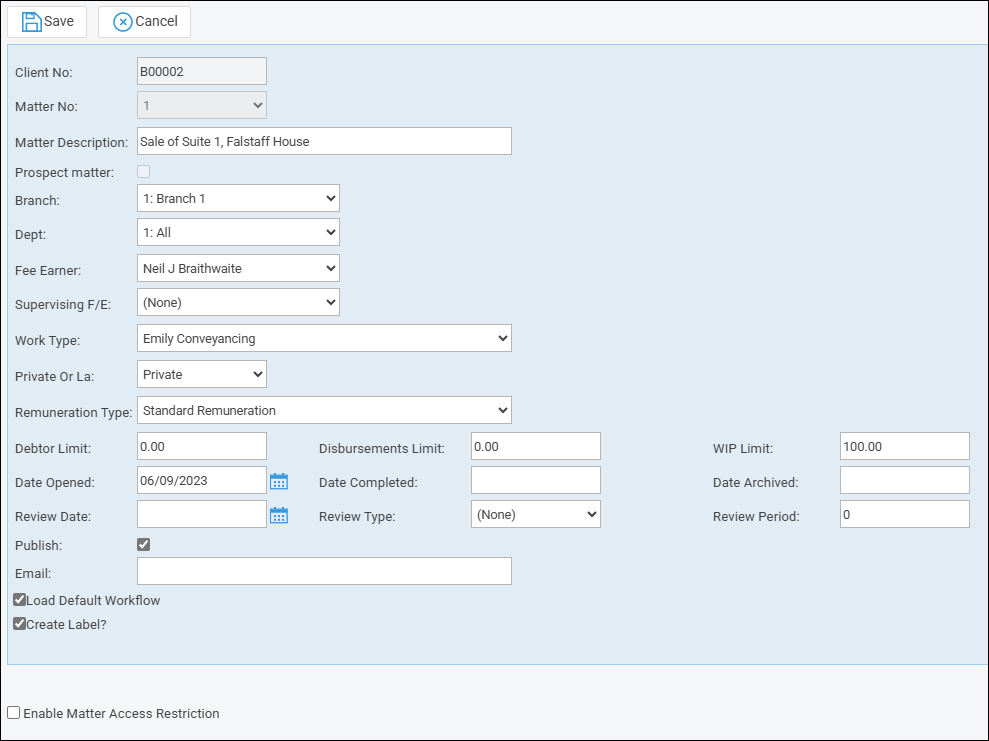Untick the Create Label checkbox

tap(19, 624)
